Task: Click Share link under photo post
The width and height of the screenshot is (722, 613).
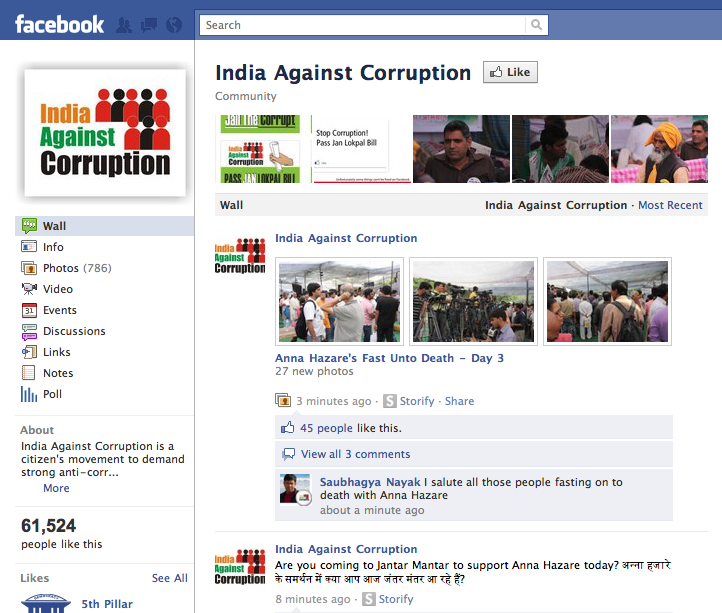Action: pyautogui.click(x=459, y=401)
